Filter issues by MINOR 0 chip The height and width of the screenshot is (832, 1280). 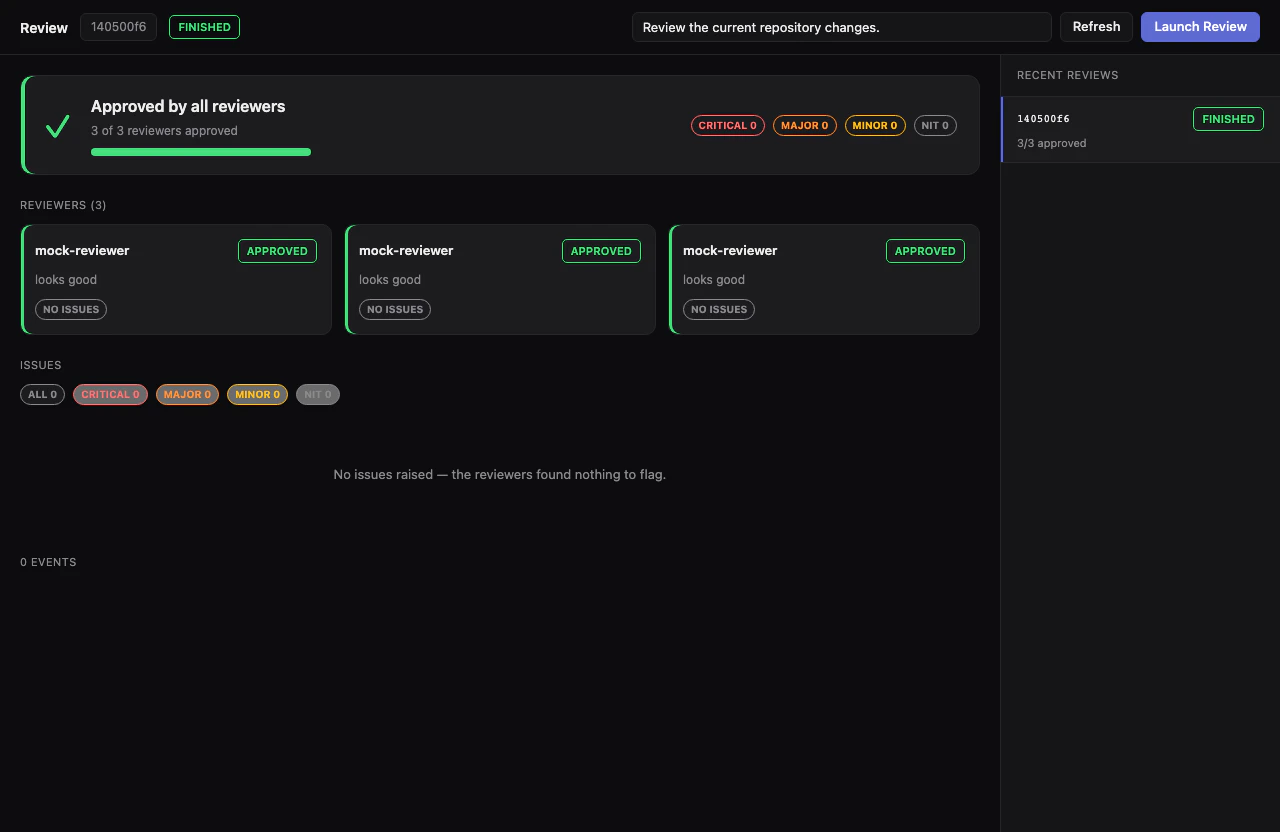click(x=257, y=394)
